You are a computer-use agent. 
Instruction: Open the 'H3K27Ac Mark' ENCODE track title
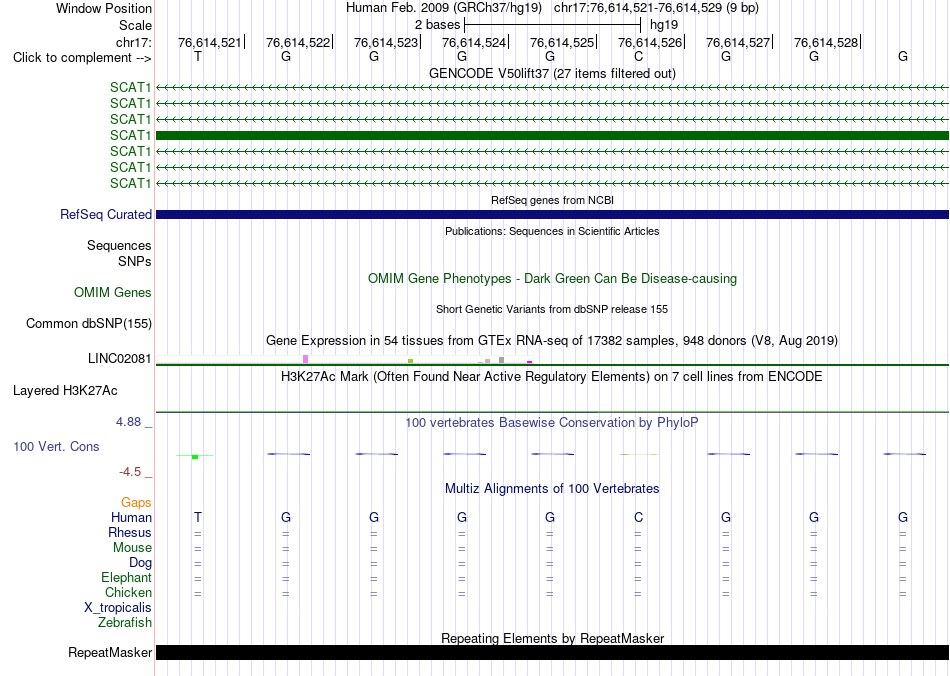click(x=552, y=377)
